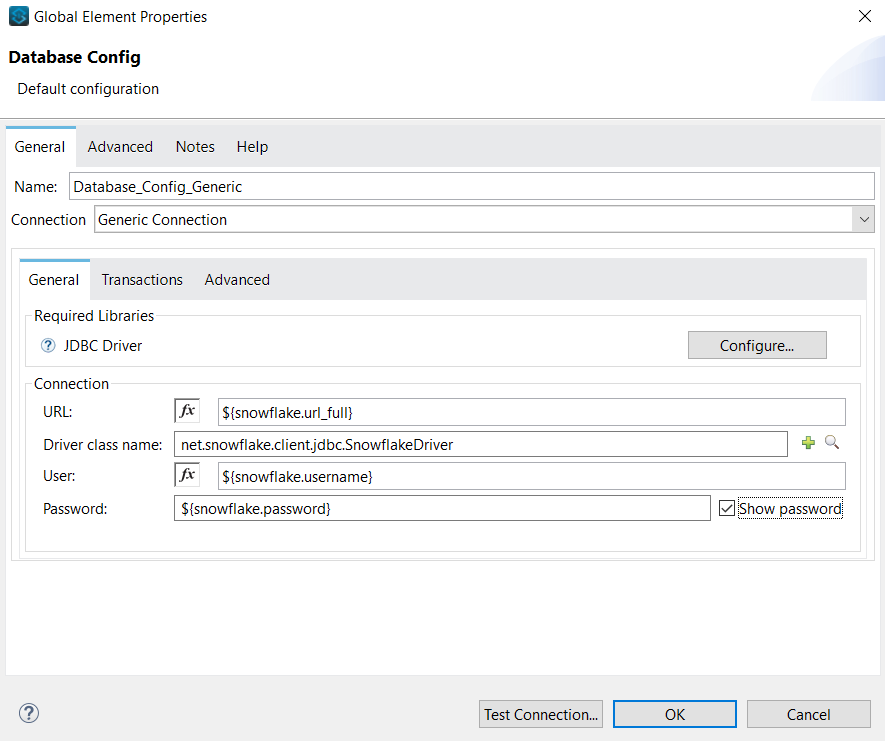Confirm the dialog with OK
The width and height of the screenshot is (885, 741).
point(675,714)
